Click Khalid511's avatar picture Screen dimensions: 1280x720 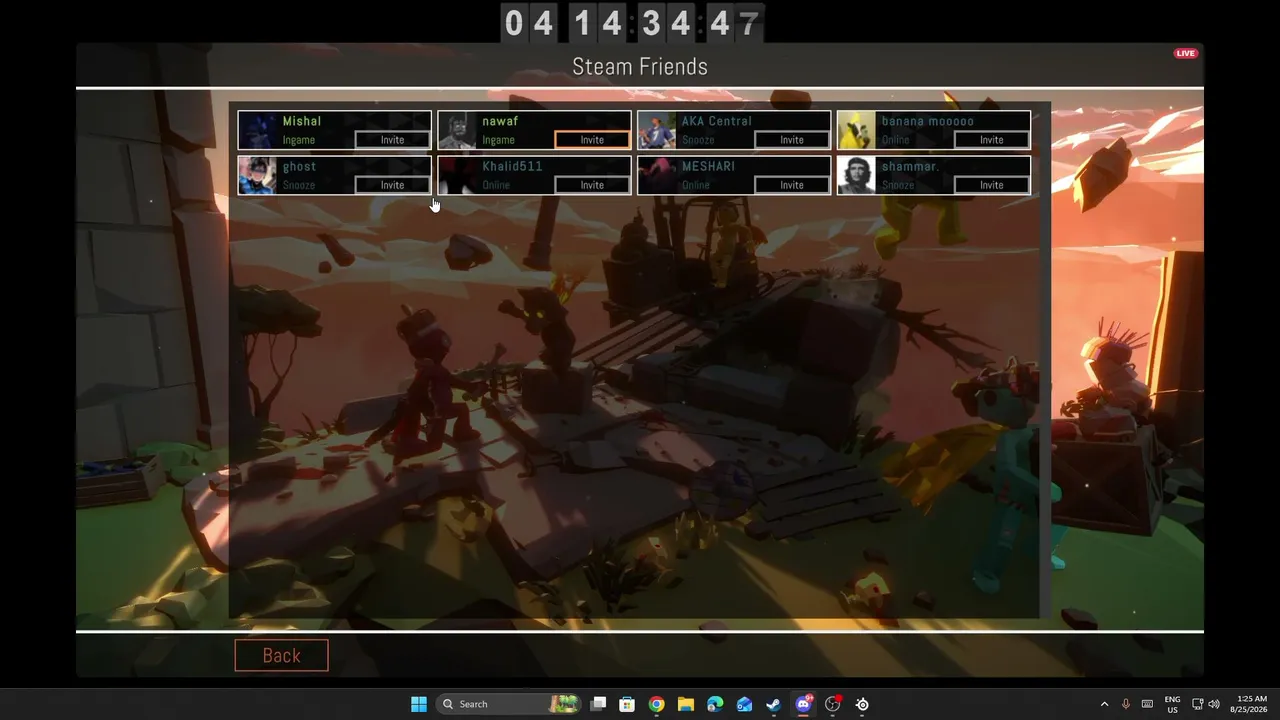[458, 175]
